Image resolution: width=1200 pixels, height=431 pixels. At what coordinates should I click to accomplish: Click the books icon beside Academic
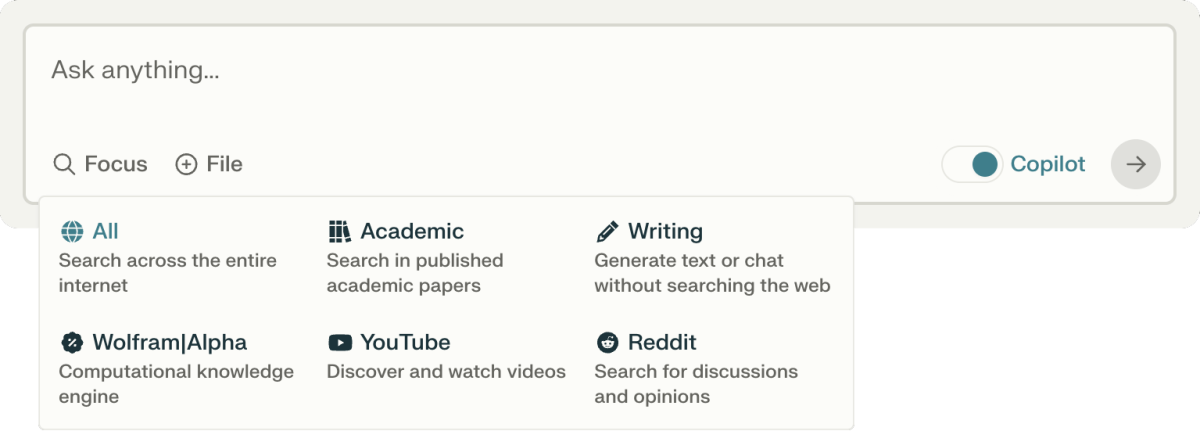[340, 232]
